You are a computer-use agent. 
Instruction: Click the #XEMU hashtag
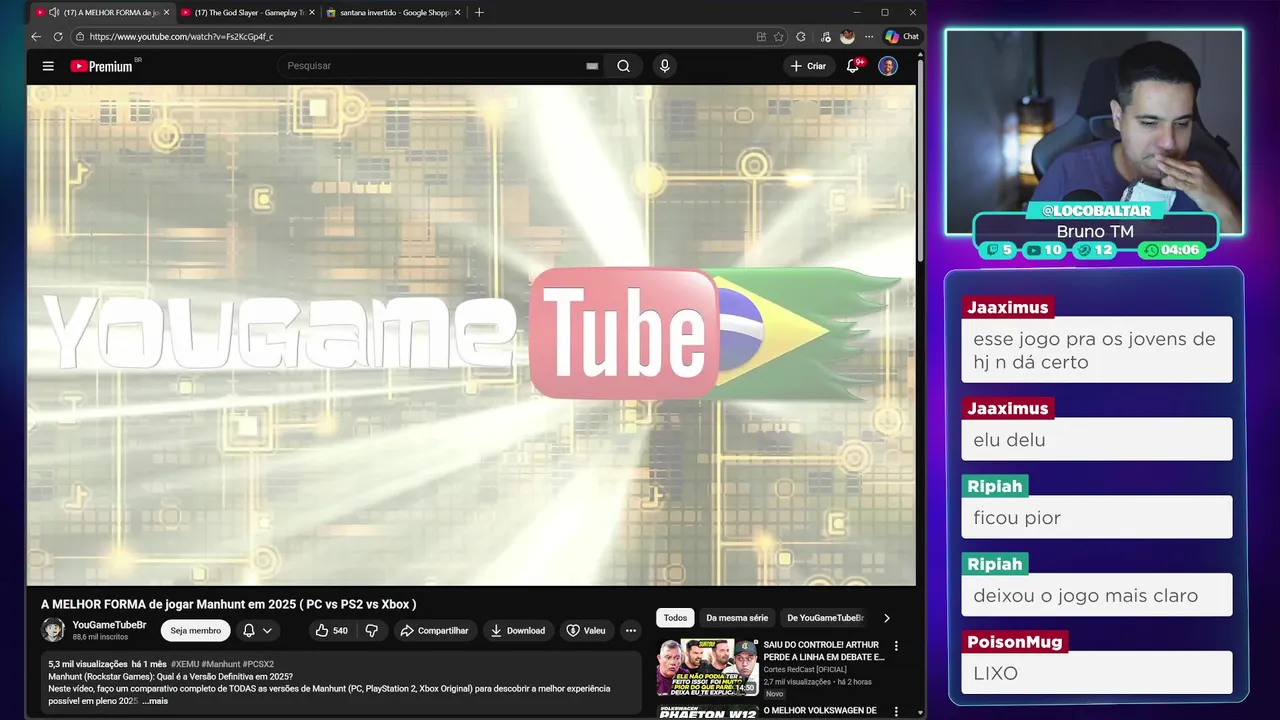(x=184, y=664)
